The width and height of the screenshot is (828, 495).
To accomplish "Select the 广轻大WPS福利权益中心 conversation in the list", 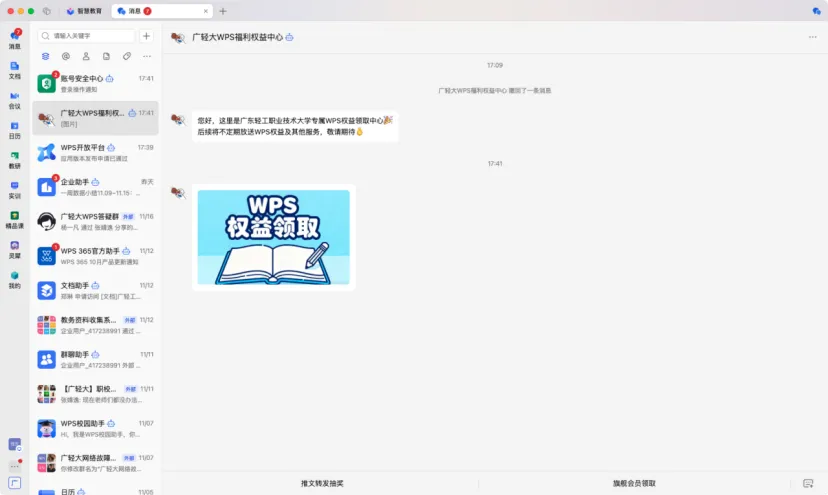I will pyautogui.click(x=95, y=118).
